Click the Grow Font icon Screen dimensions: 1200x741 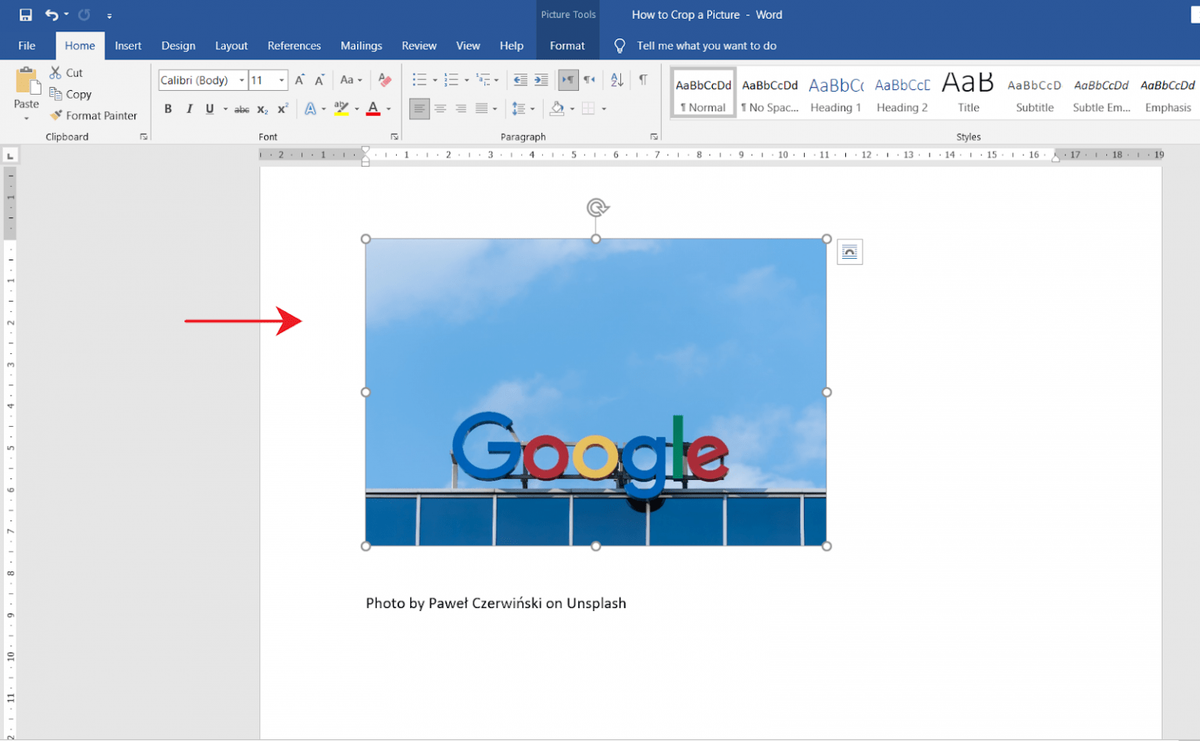(x=300, y=80)
